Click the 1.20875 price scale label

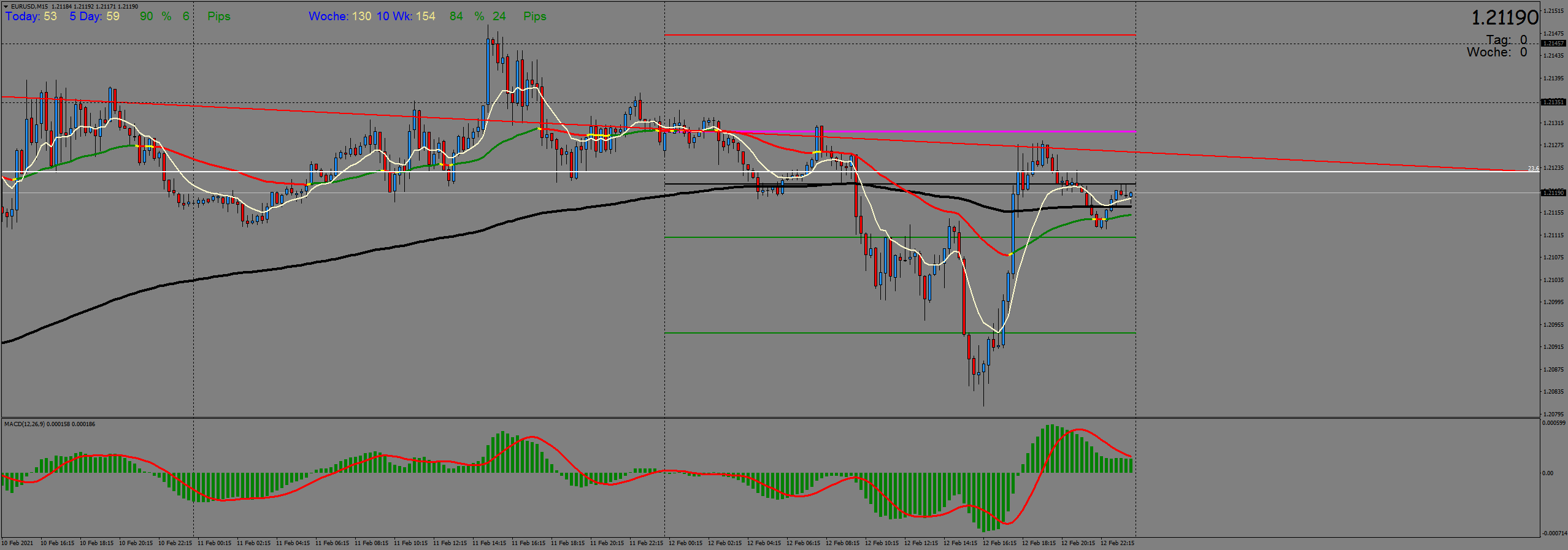click(x=1554, y=370)
